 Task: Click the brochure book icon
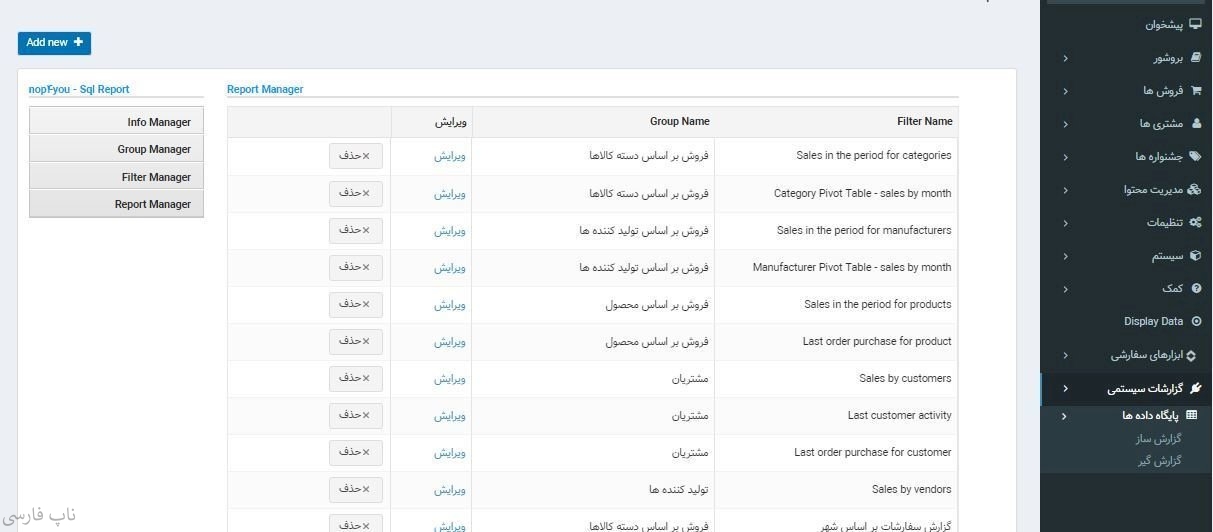pyautogui.click(x=1195, y=58)
